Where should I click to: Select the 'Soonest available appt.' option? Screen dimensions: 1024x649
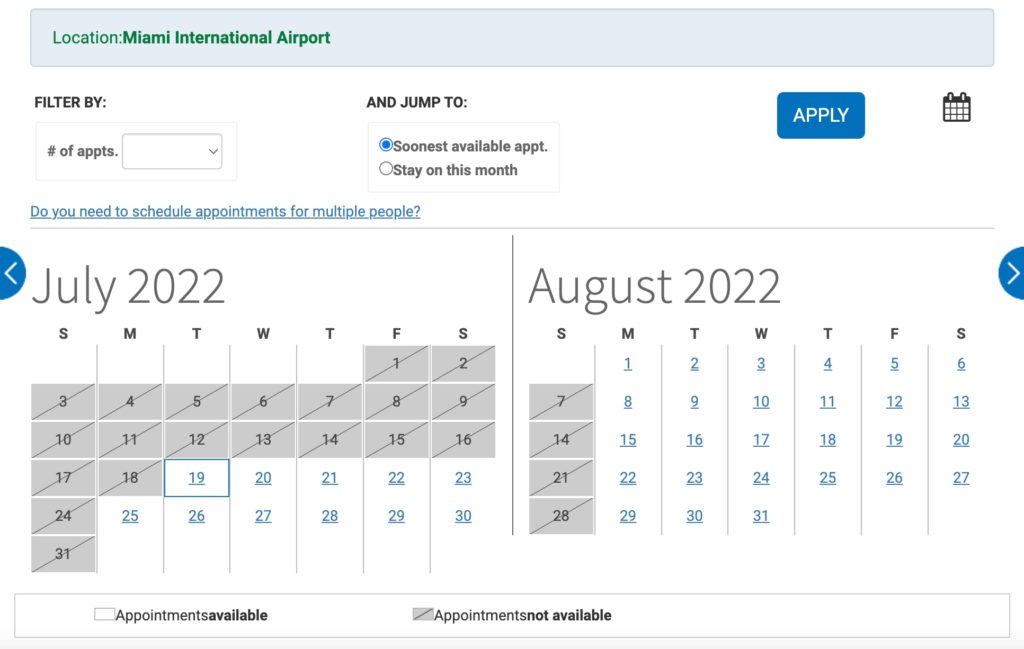(x=386, y=144)
